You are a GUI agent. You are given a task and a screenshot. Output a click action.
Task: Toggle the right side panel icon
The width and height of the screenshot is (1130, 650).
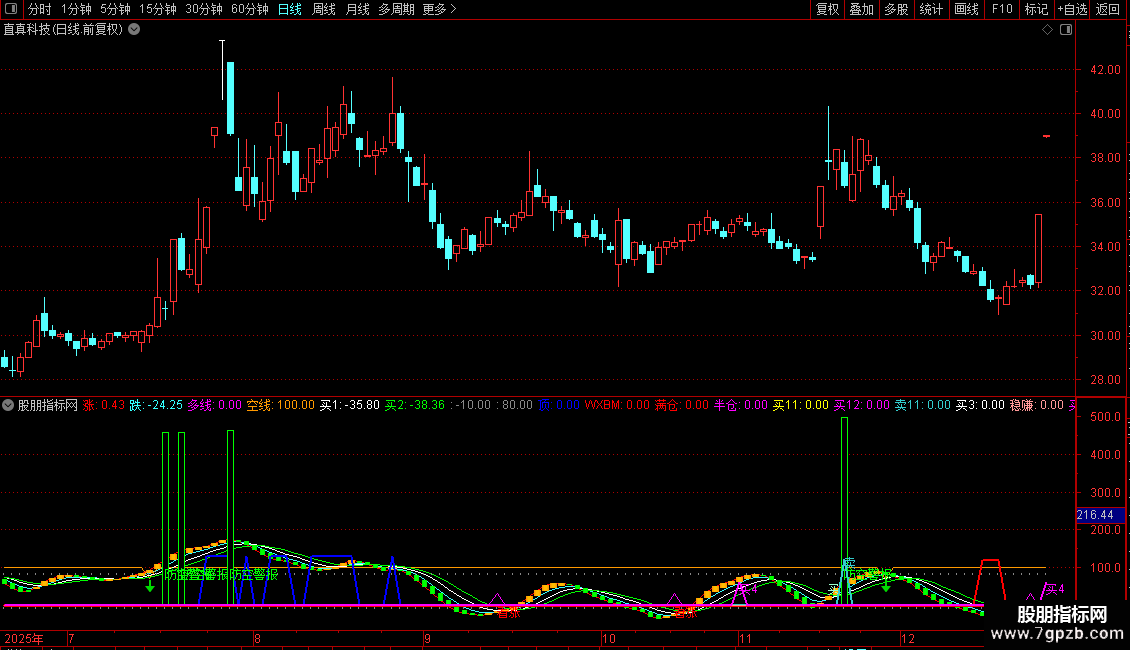click(x=1066, y=30)
